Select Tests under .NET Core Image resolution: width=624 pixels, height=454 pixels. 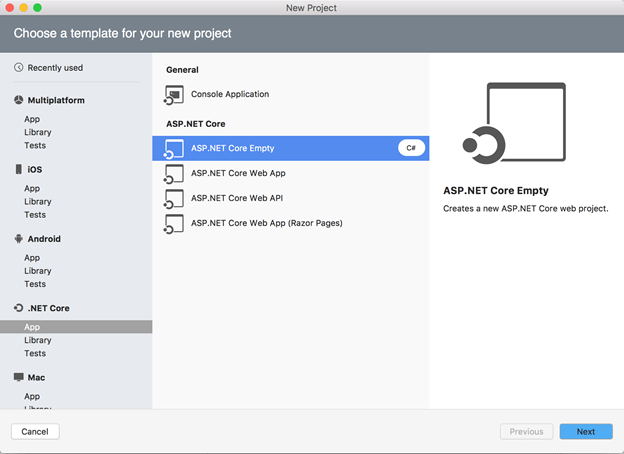pyautogui.click(x=35, y=353)
